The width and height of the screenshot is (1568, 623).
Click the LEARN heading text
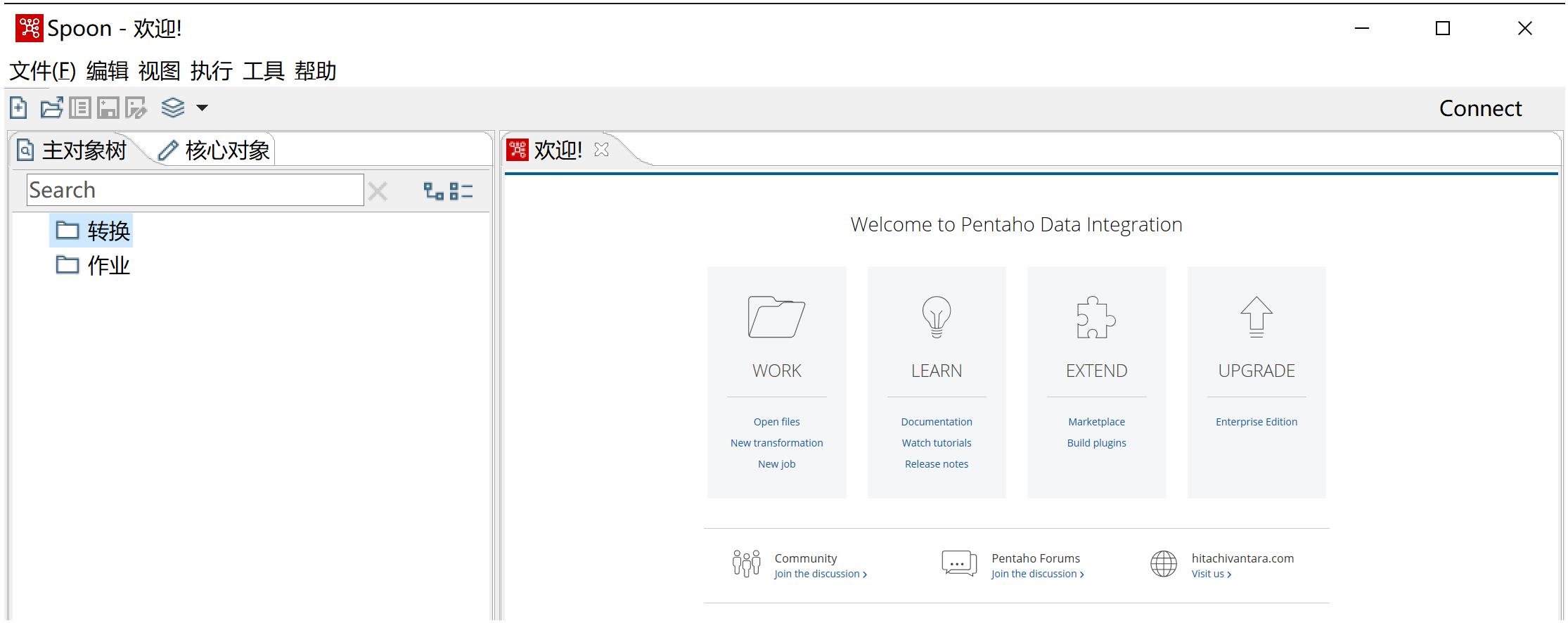coord(937,371)
